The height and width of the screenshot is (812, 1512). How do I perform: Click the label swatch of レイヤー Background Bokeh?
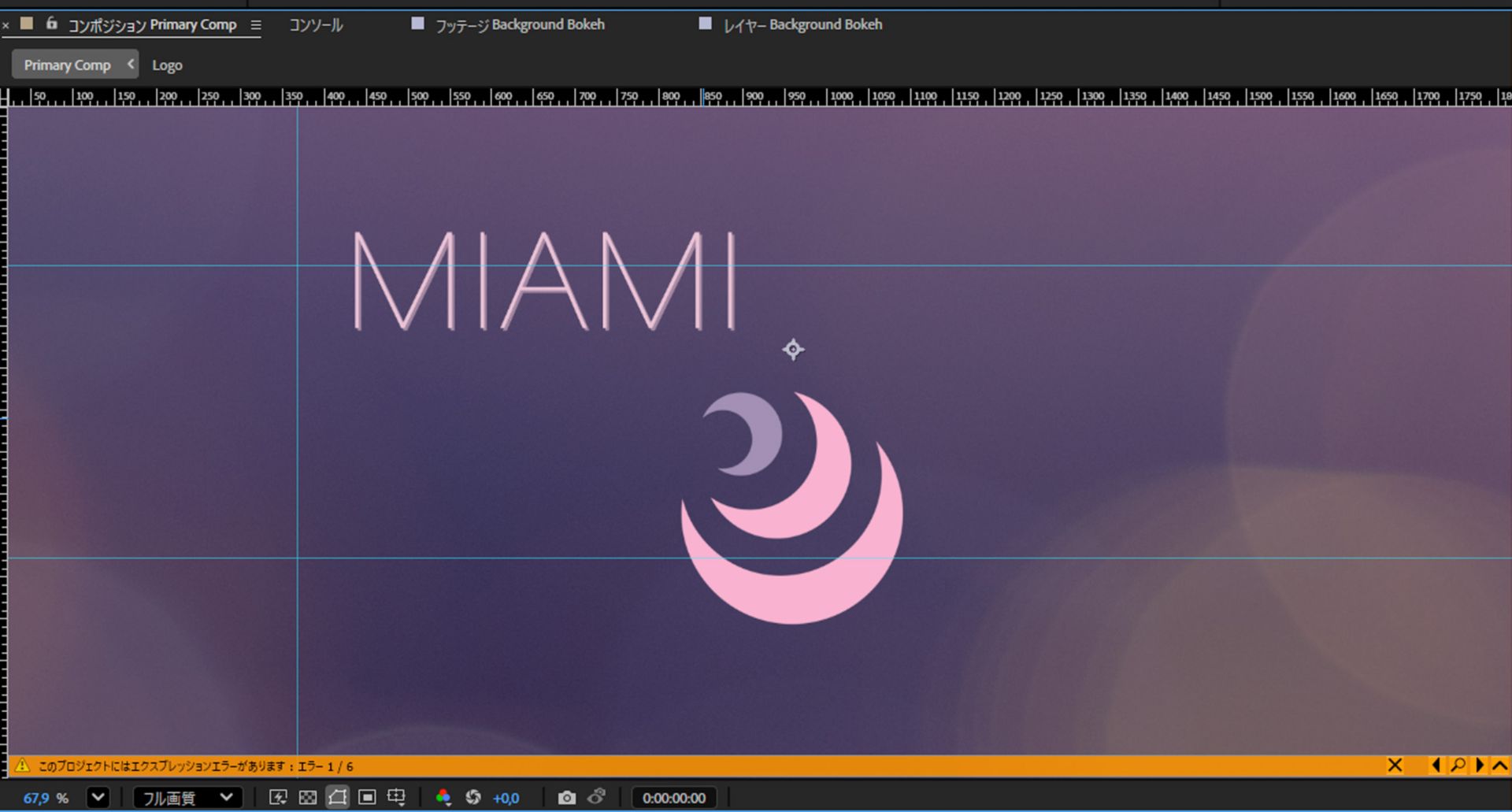tap(705, 24)
